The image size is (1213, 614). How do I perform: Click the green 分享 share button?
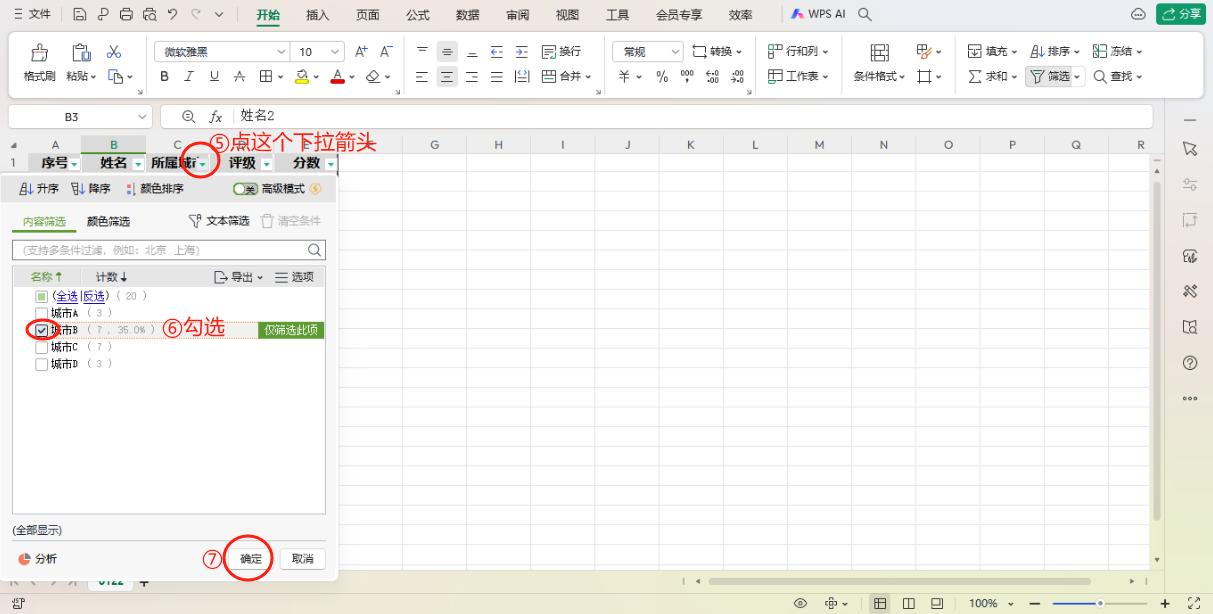[x=1180, y=15]
